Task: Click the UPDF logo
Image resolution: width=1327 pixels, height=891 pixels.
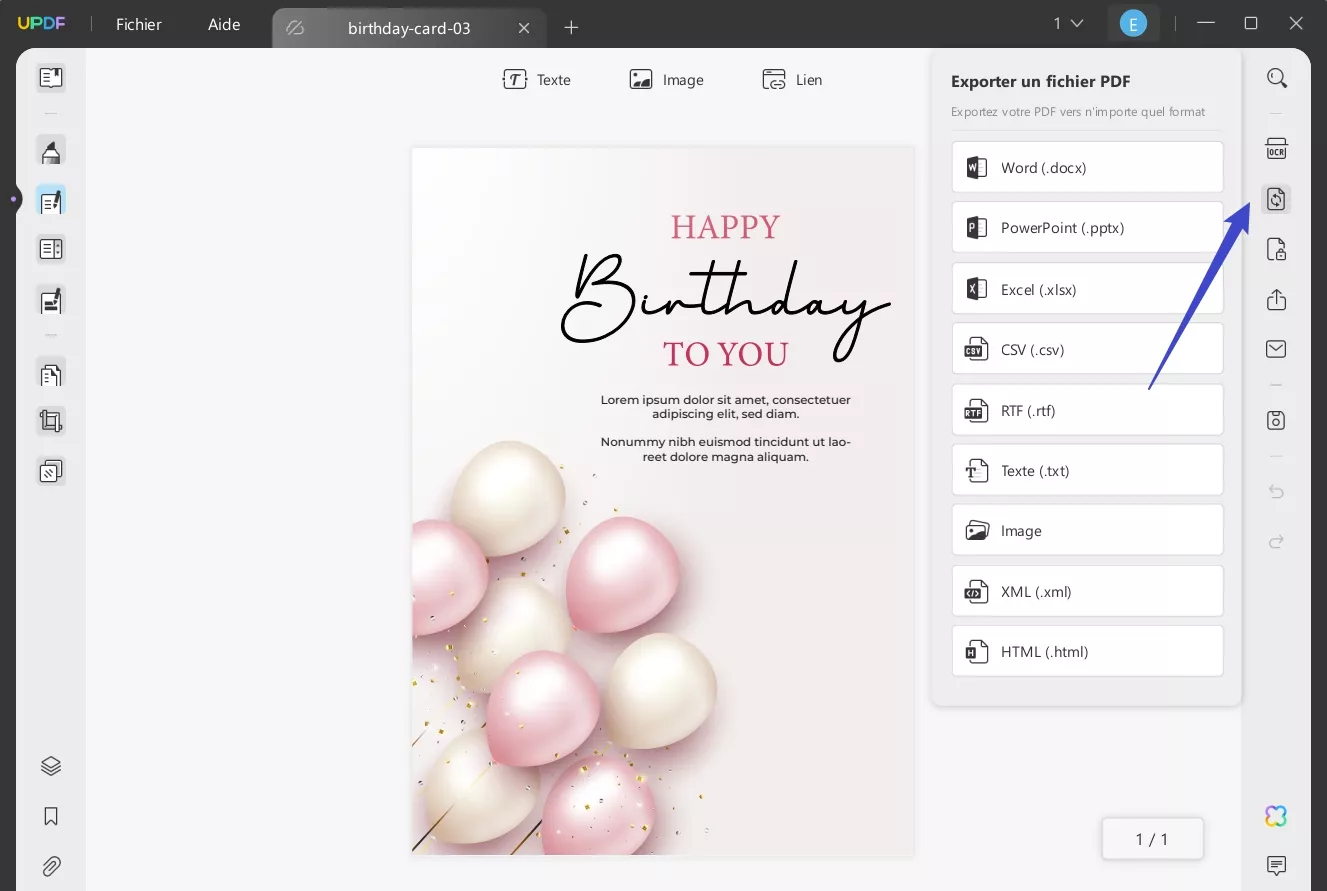Action: (x=41, y=24)
